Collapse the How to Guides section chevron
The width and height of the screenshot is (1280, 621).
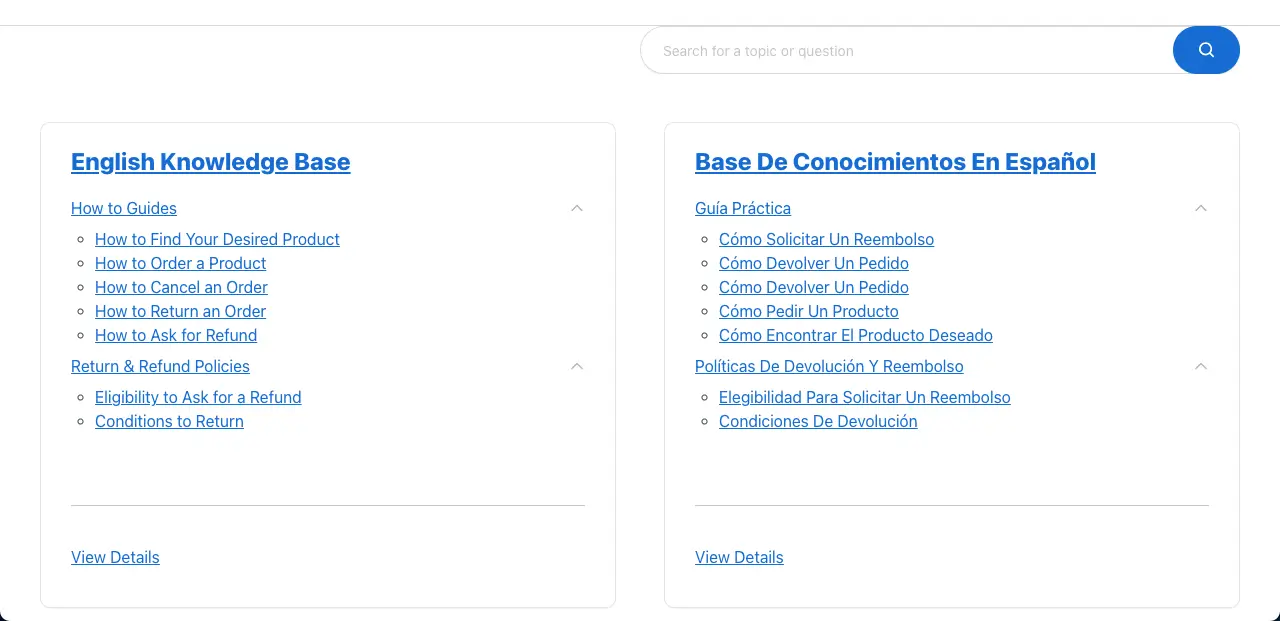pyautogui.click(x=577, y=208)
